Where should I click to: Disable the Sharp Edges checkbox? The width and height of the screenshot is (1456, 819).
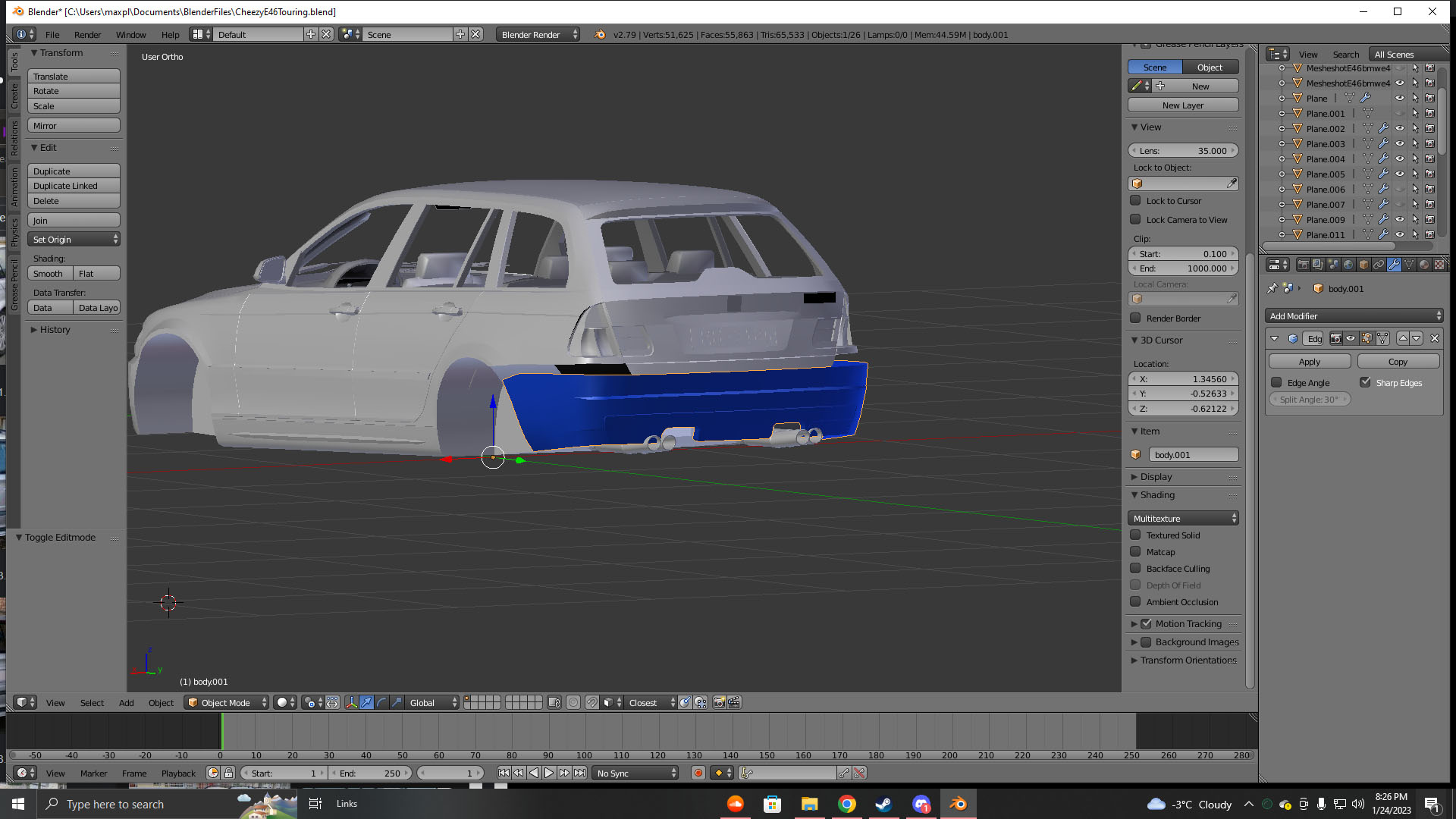point(1365,382)
